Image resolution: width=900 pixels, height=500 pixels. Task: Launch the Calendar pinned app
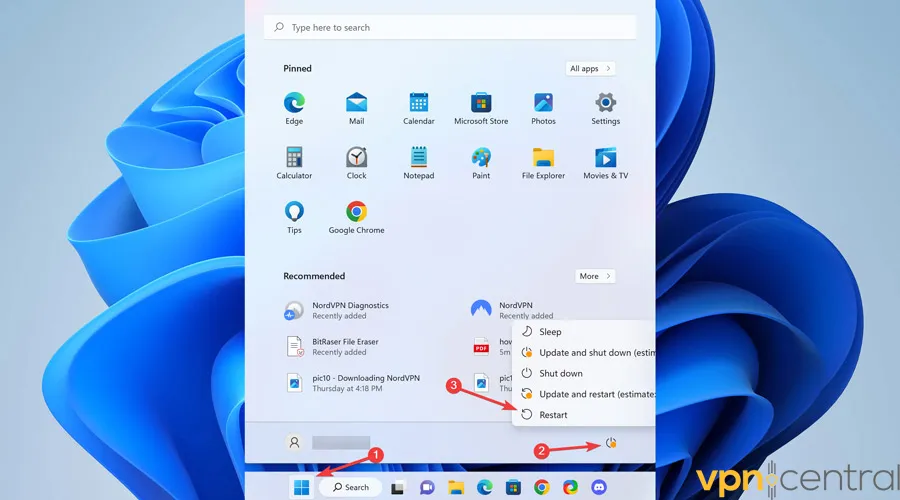pos(418,108)
